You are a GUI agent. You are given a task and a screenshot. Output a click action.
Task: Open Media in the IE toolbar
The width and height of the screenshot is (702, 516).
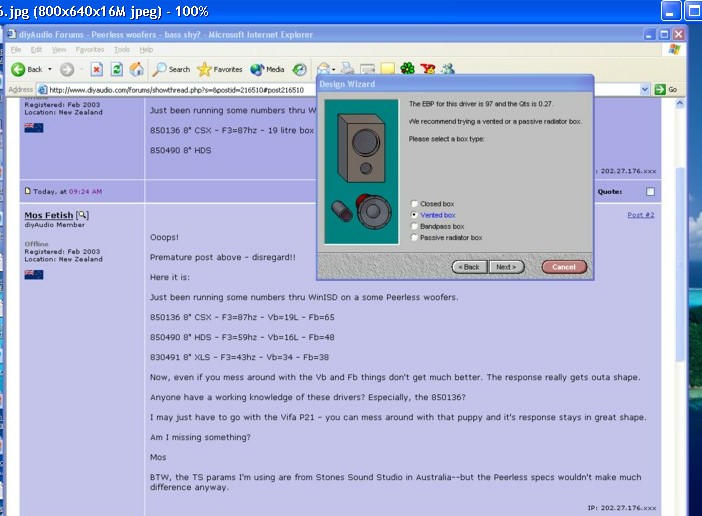pos(267,69)
